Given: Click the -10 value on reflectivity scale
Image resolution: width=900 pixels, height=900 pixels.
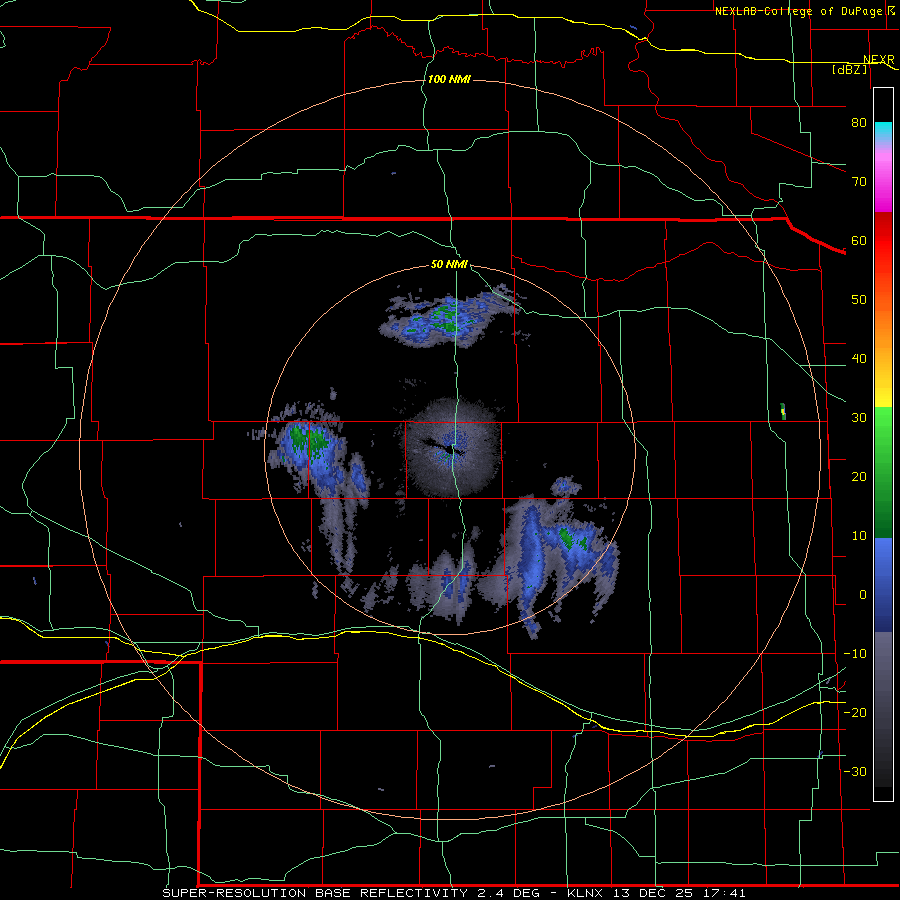Looking at the screenshot, I should (855, 654).
